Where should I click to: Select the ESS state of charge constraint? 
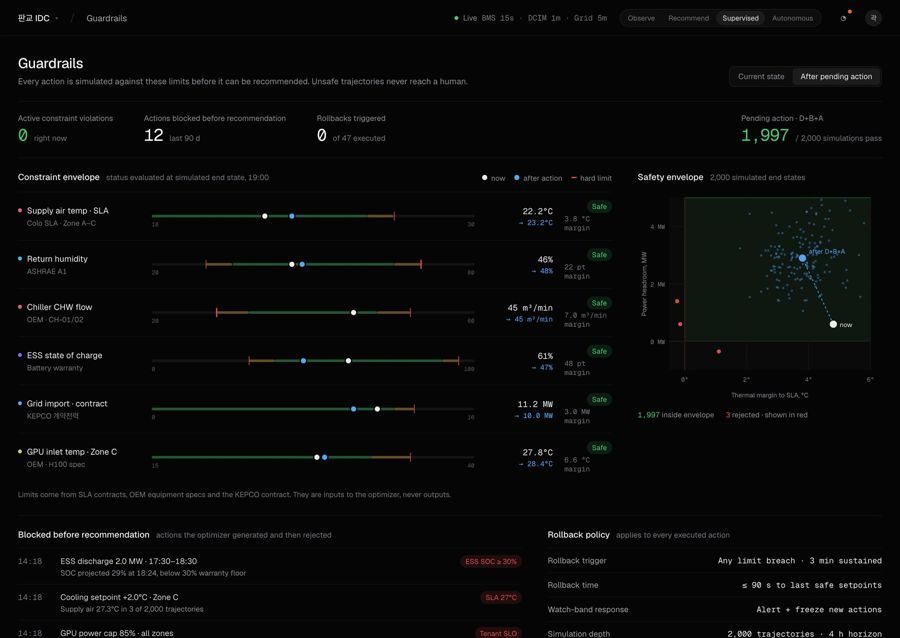click(x=64, y=355)
